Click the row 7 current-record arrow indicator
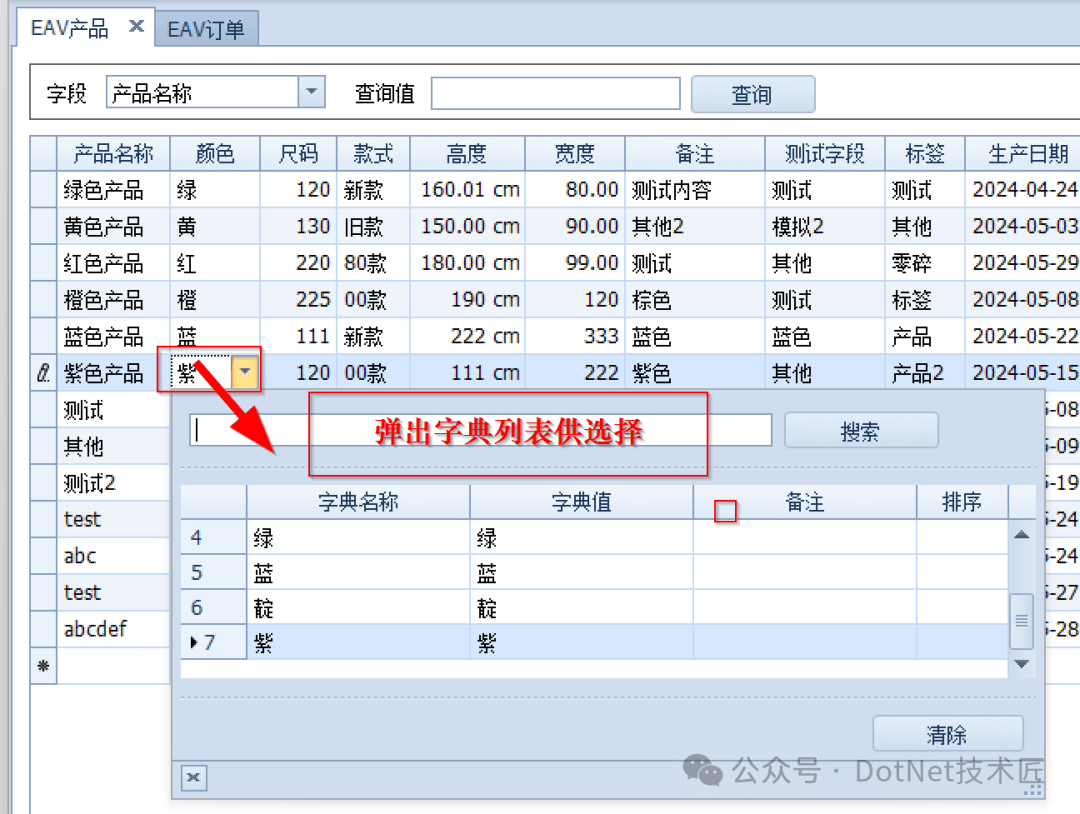The width and height of the screenshot is (1080, 814). tap(194, 643)
